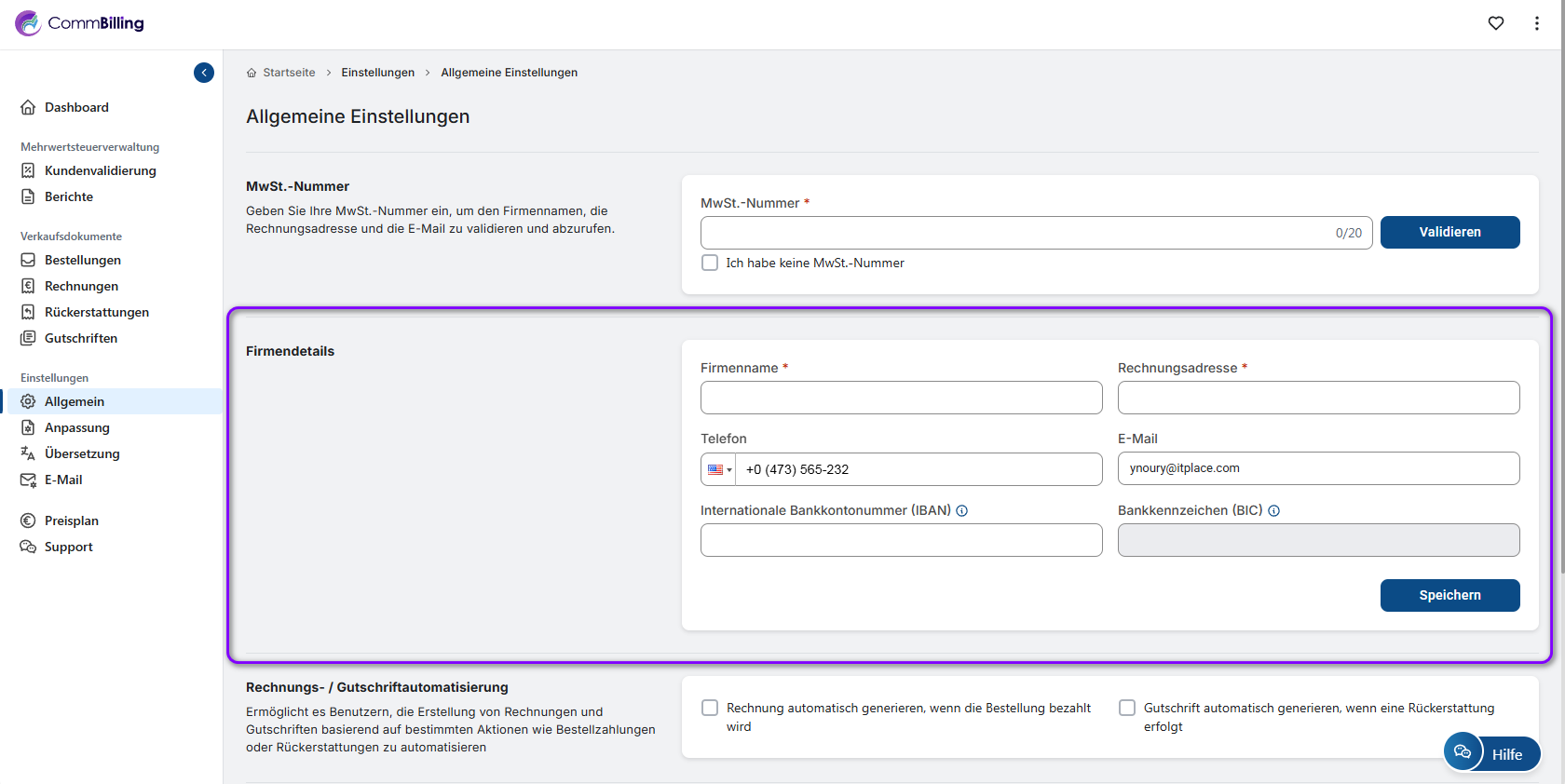Focus the IBAN input field
Screen dimensions: 1565x784
coord(902,540)
